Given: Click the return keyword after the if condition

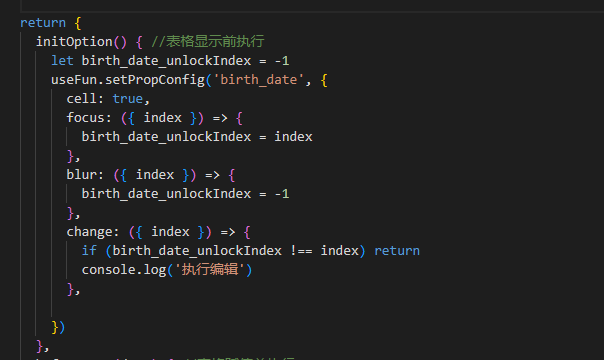Looking at the screenshot, I should (397, 251).
